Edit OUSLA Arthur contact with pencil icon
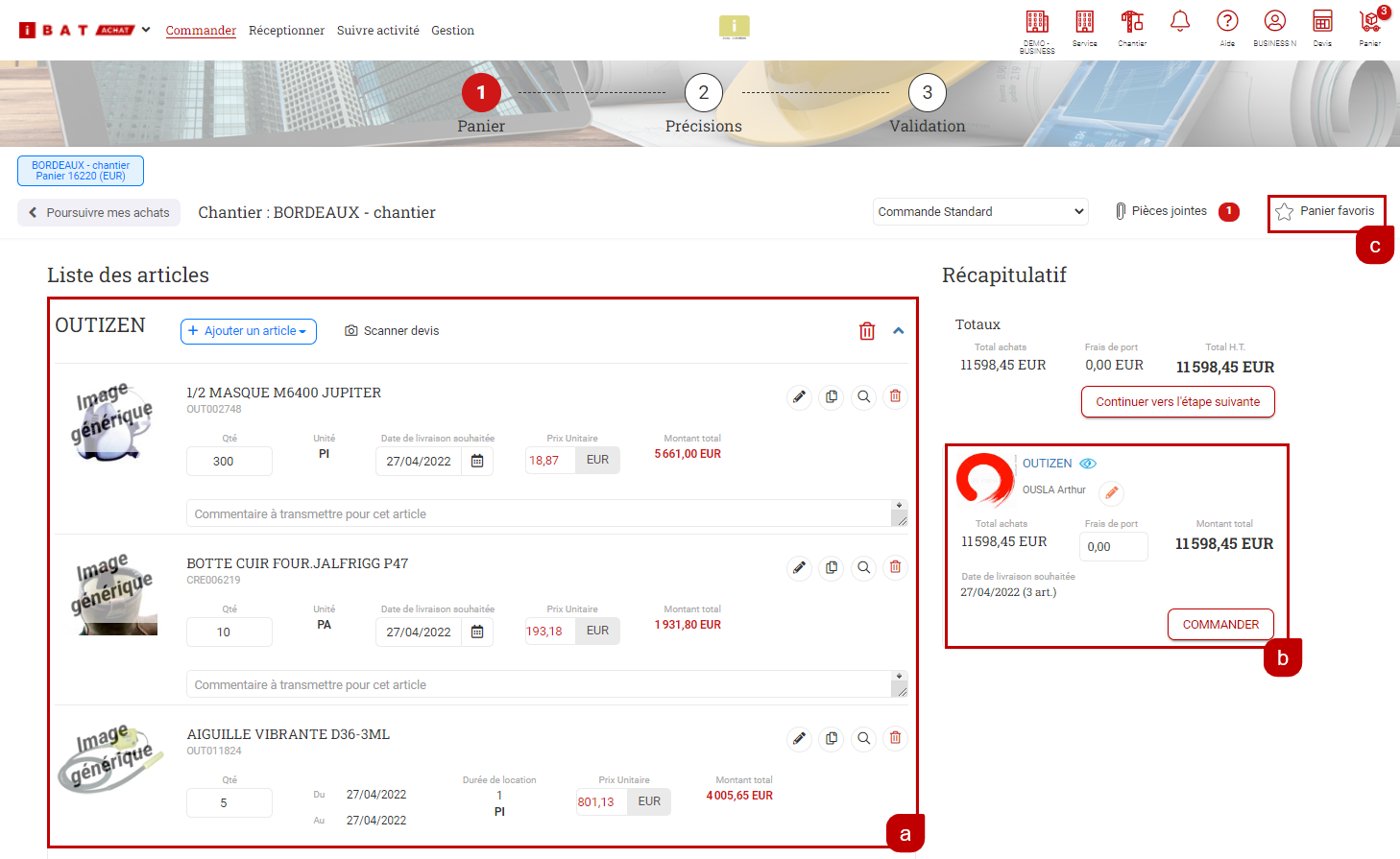 (x=1111, y=492)
